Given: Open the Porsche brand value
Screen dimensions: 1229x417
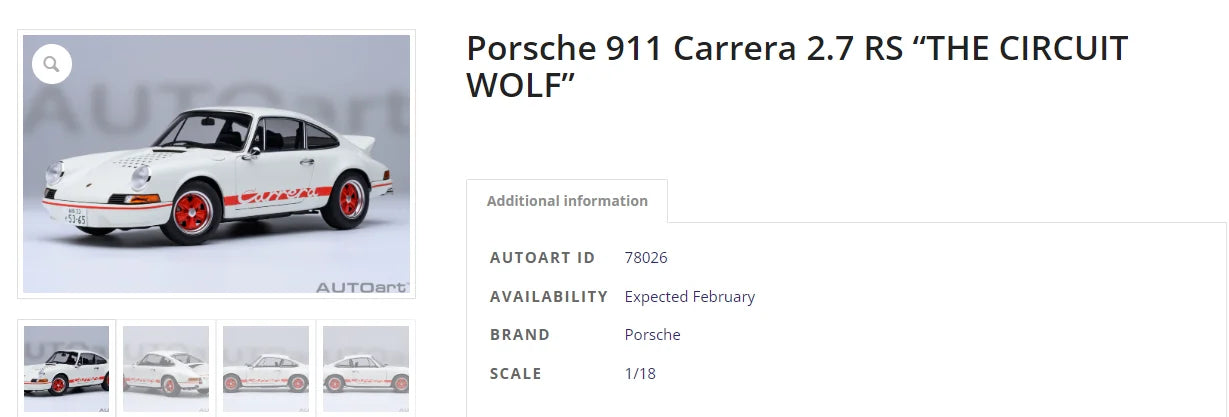Looking at the screenshot, I should [x=652, y=335].
